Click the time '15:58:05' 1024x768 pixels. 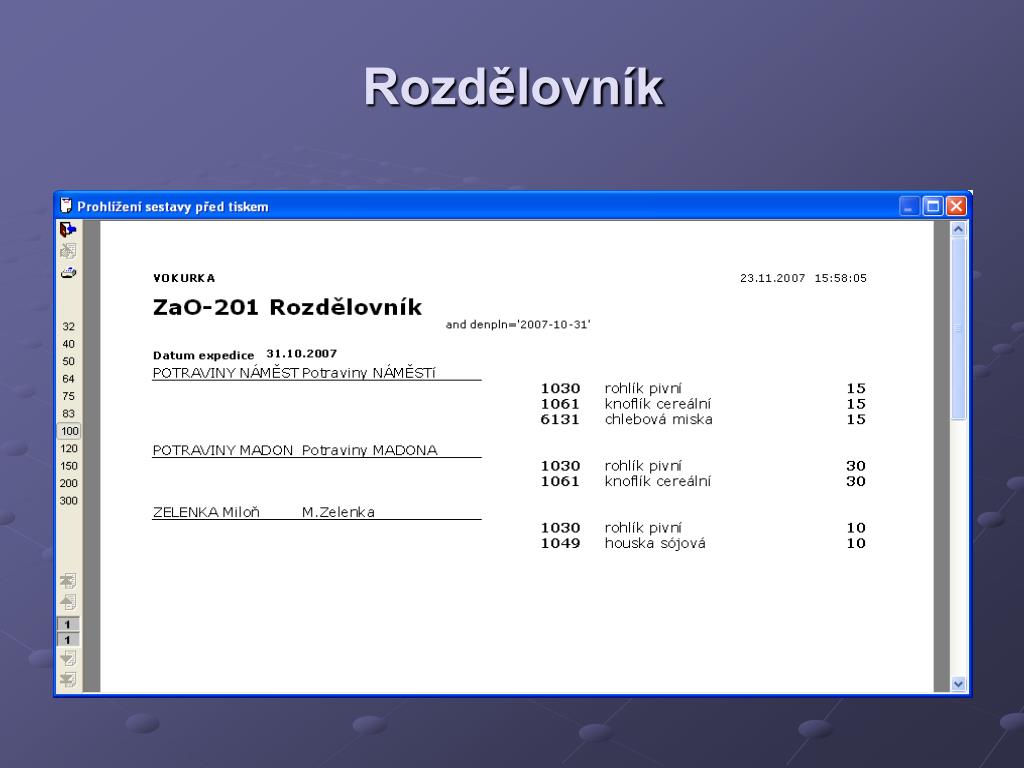pos(840,278)
